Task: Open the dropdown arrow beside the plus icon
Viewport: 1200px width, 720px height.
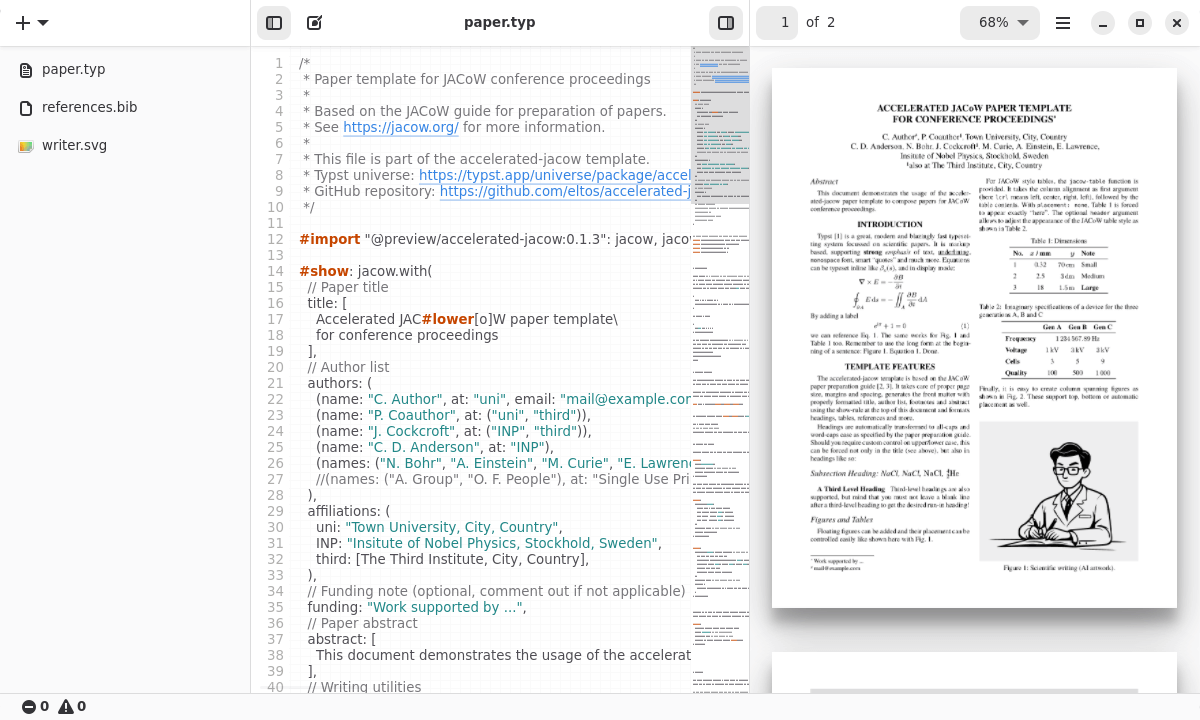Action: [x=43, y=23]
